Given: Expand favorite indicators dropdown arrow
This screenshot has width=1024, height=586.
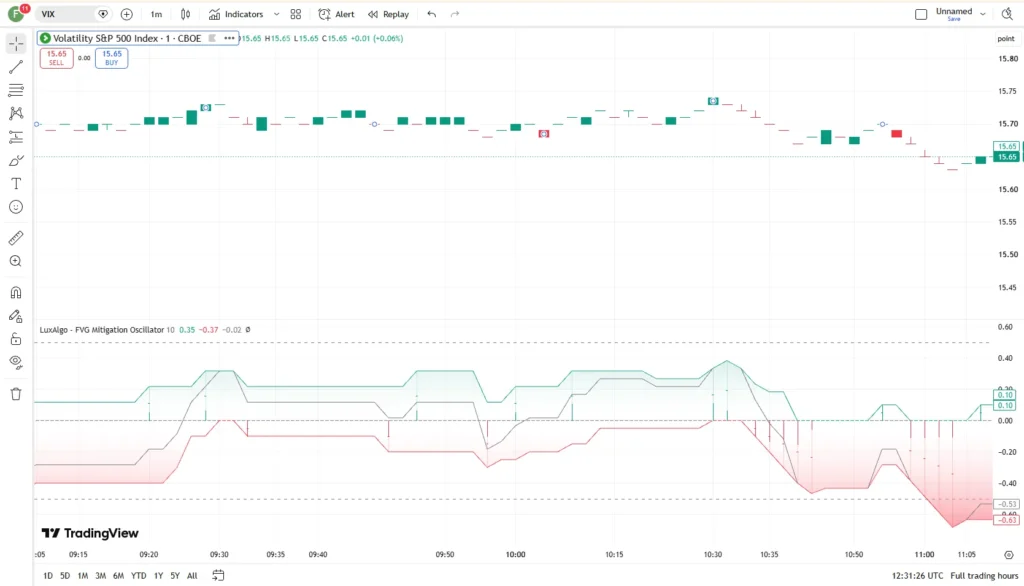Looking at the screenshot, I should coord(276,14).
